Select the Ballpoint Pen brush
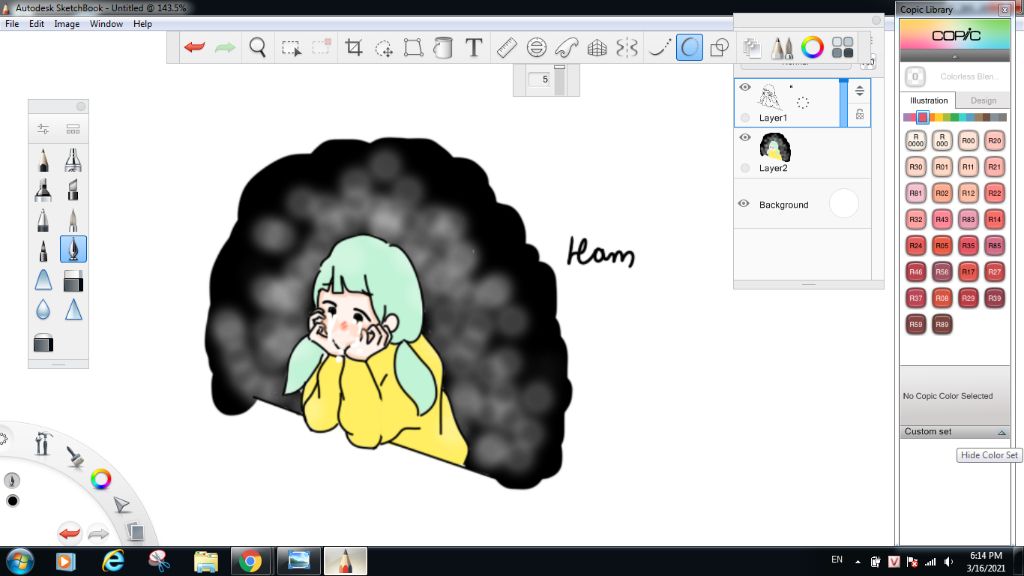This screenshot has width=1024, height=576. coord(43,220)
